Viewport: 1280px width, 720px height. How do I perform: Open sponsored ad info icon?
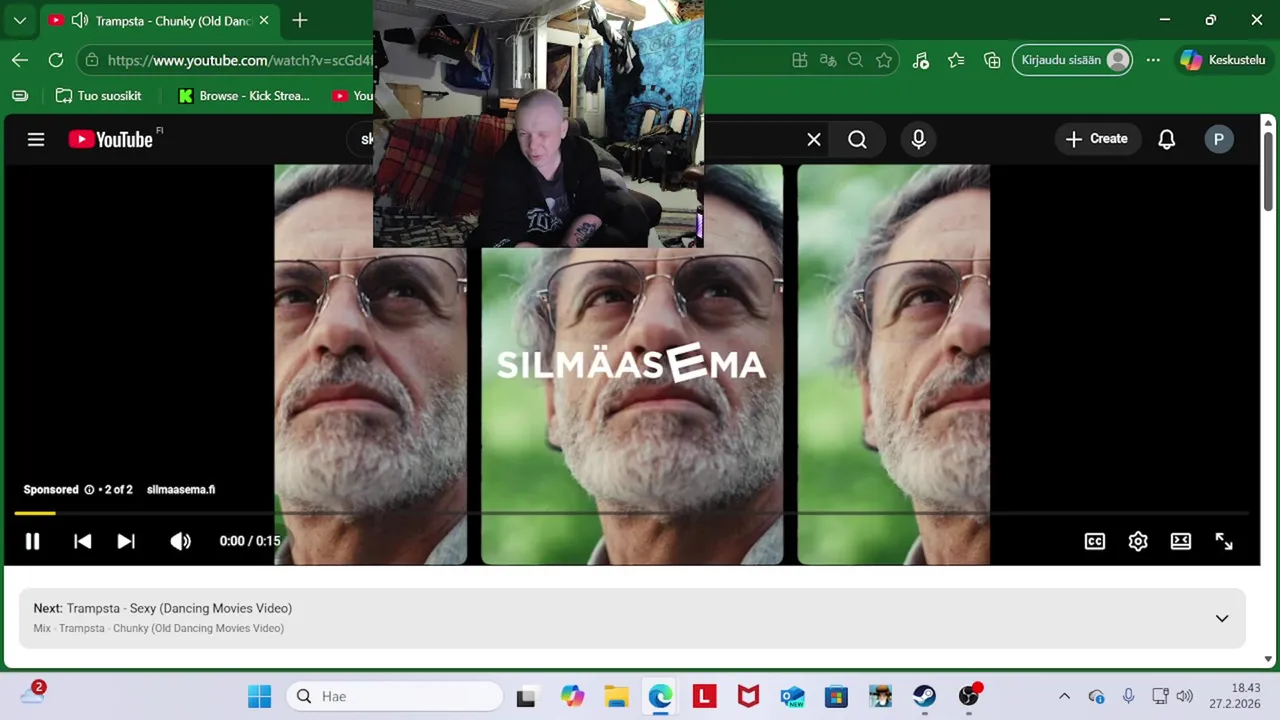pos(89,490)
